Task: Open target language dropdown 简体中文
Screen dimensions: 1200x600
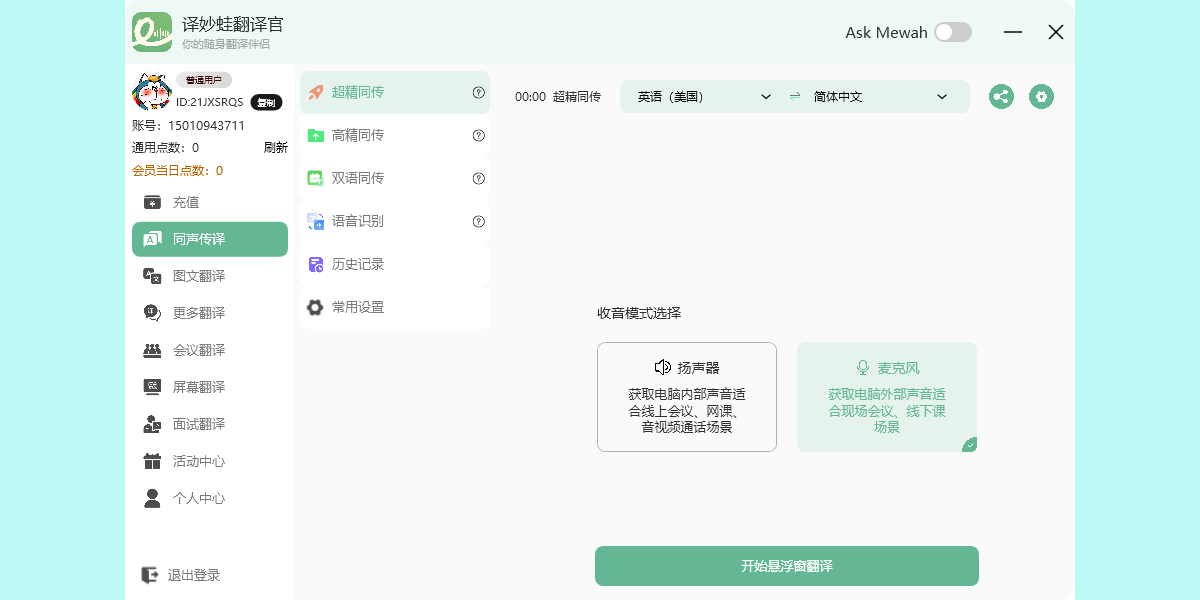Action: click(x=880, y=97)
